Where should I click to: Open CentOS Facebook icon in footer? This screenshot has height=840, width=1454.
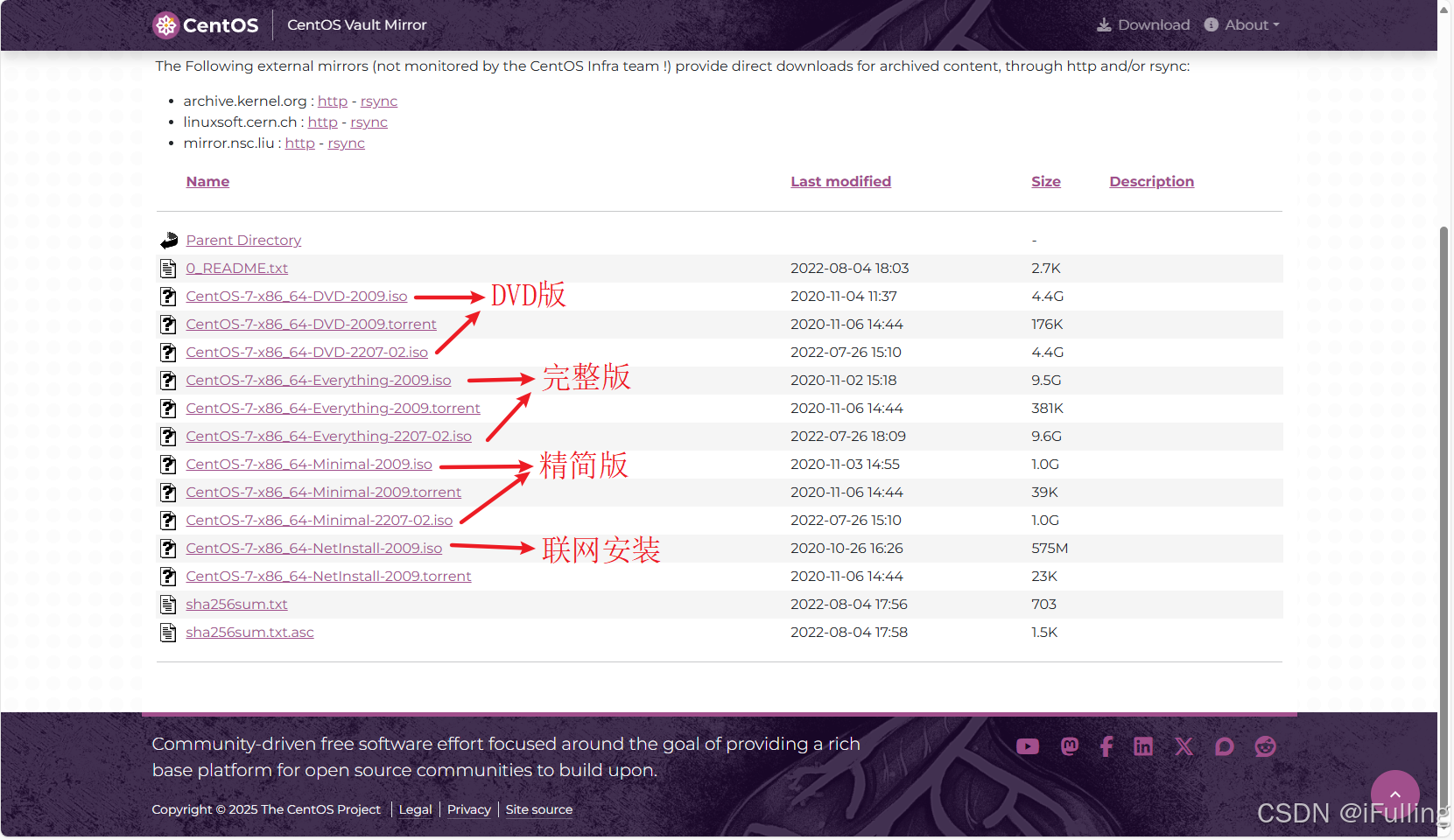(x=1106, y=746)
